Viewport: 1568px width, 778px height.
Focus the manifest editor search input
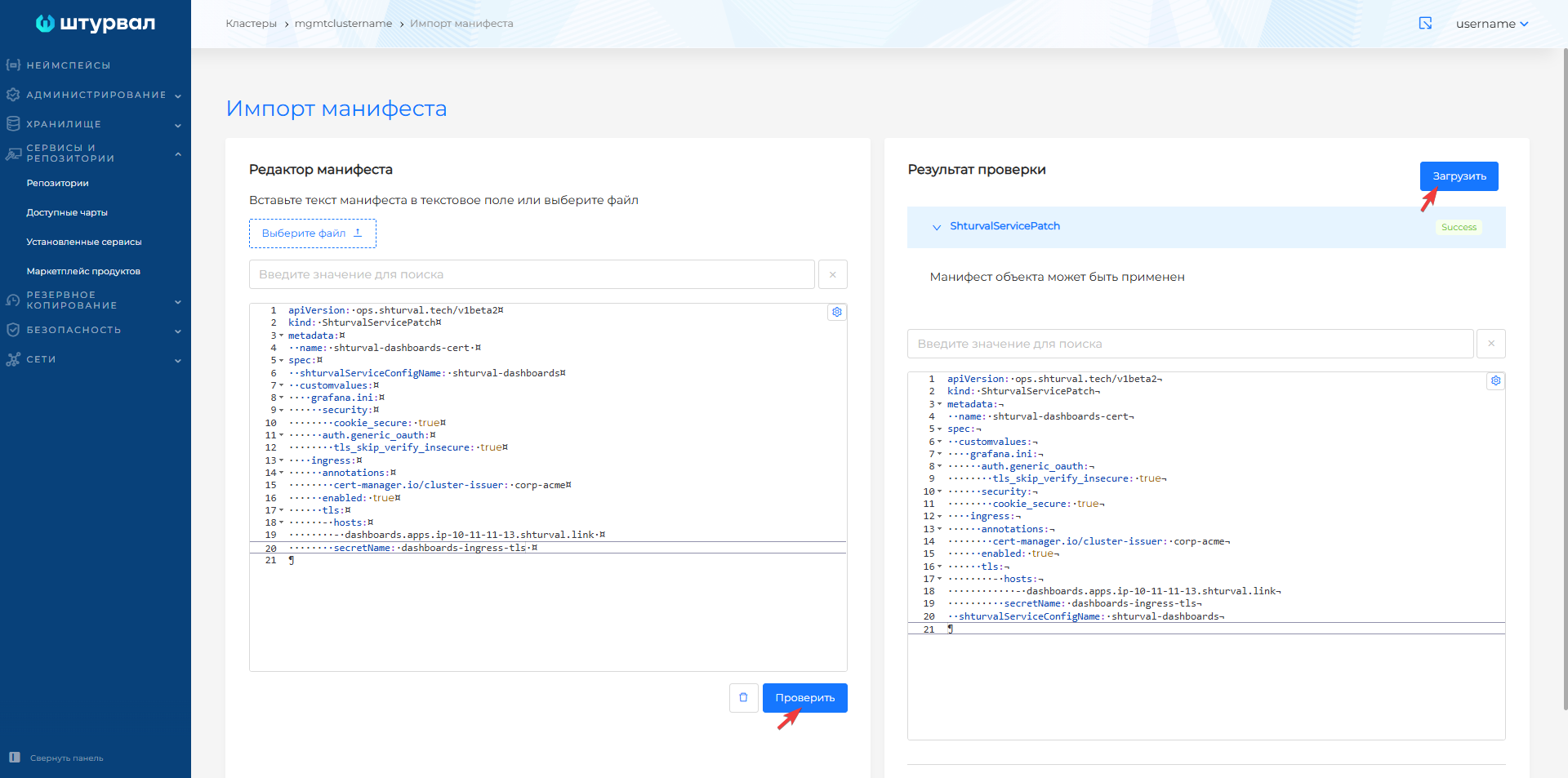pyautogui.click(x=532, y=274)
